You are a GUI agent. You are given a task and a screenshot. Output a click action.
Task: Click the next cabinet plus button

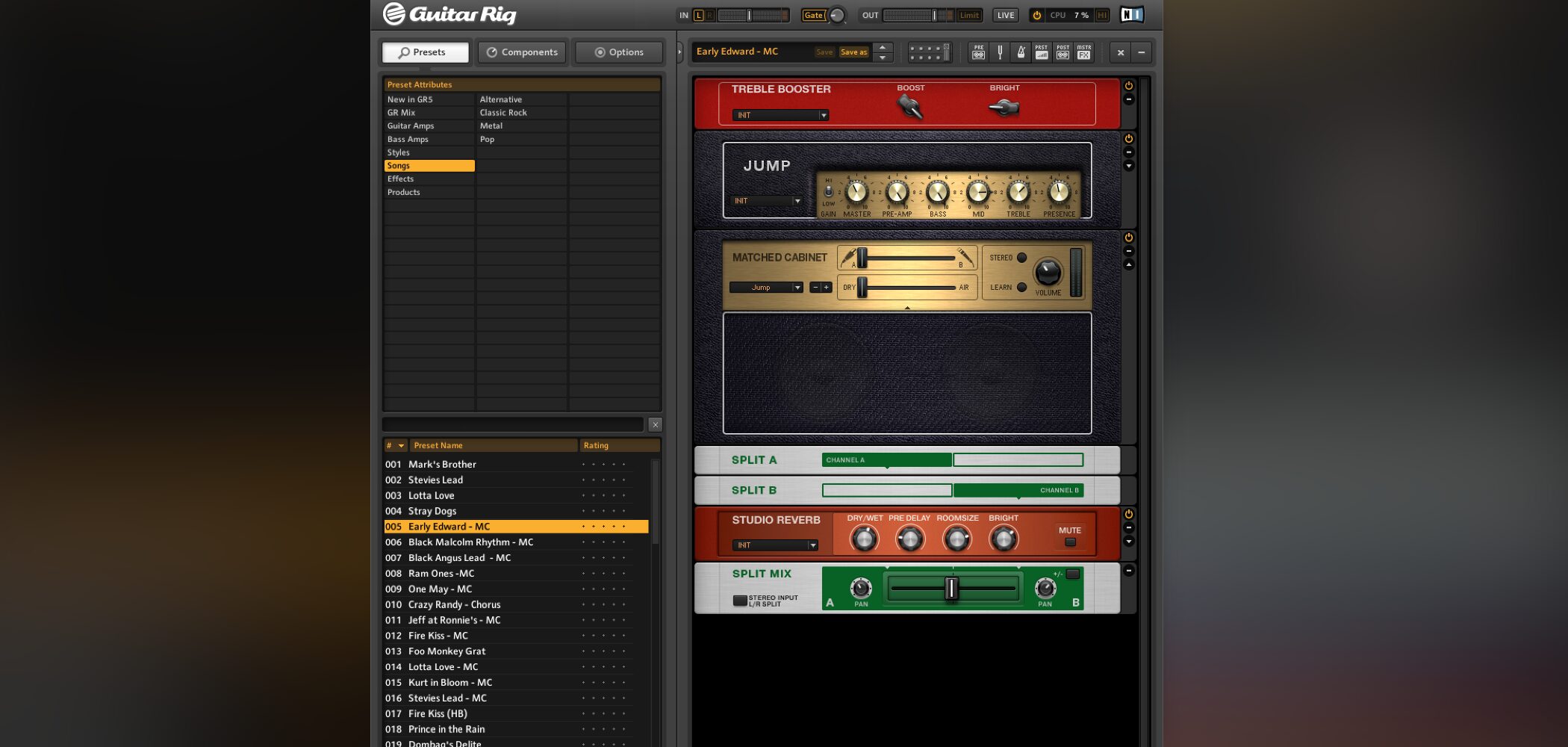827,288
